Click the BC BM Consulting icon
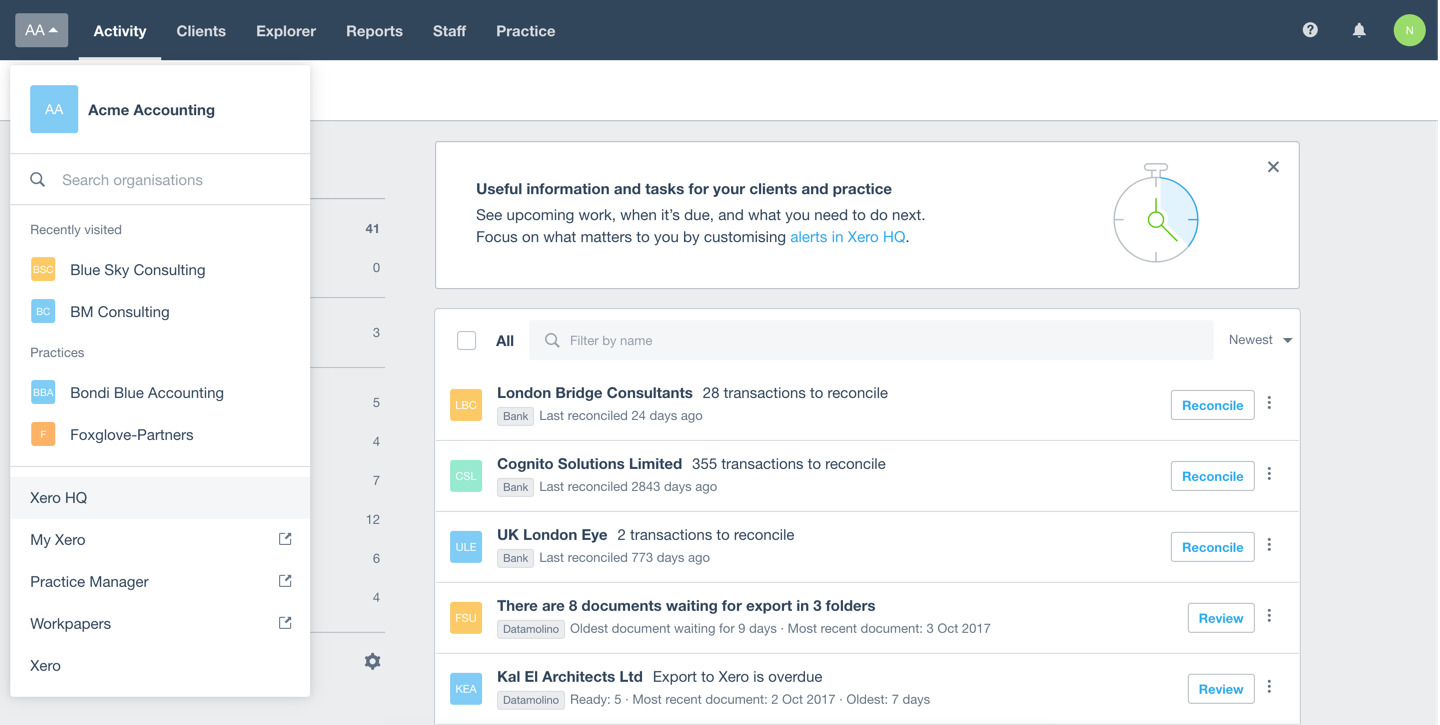Screen dimensions: 1440x725 (43, 312)
